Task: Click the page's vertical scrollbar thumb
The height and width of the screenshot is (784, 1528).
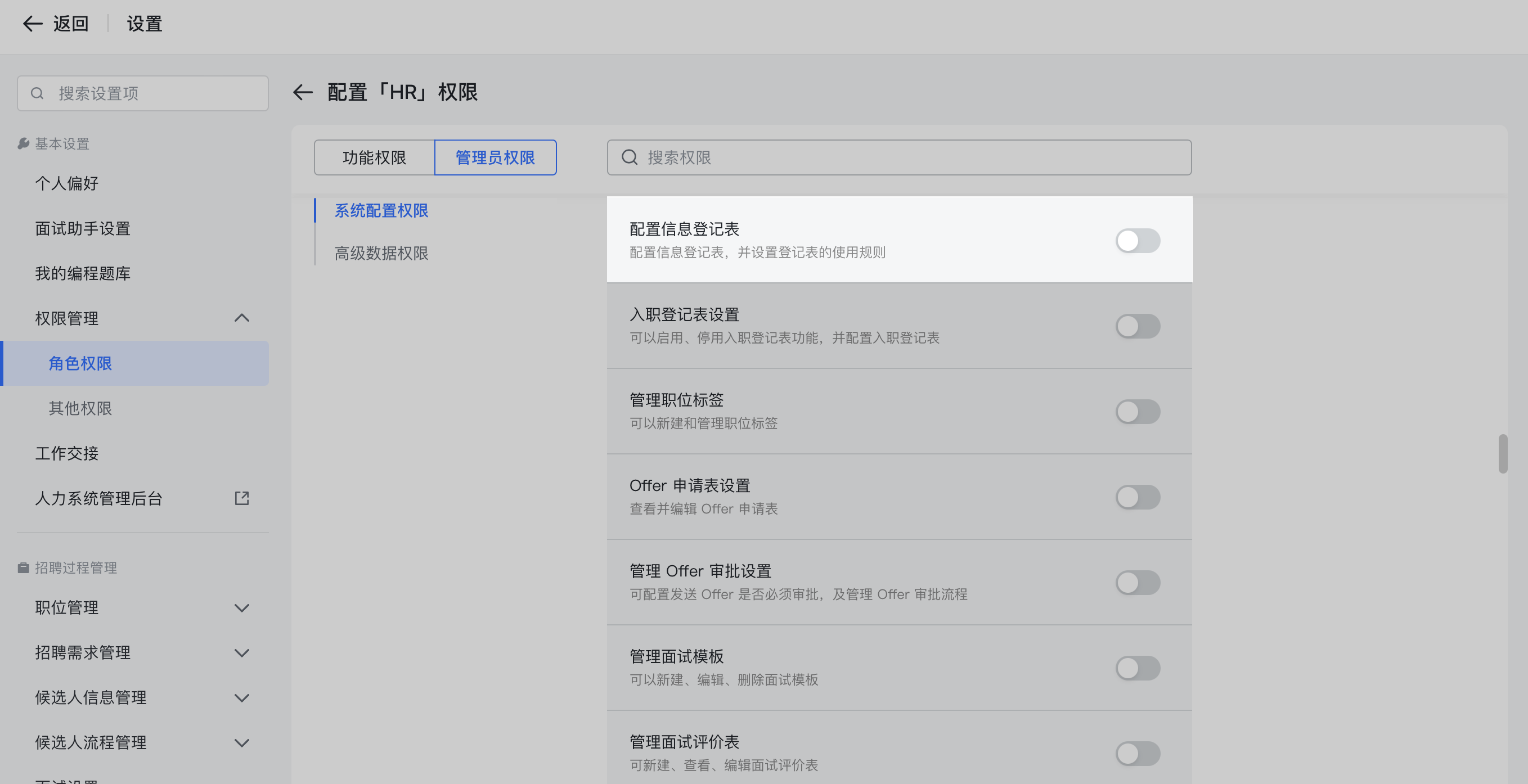Action: (1502, 454)
